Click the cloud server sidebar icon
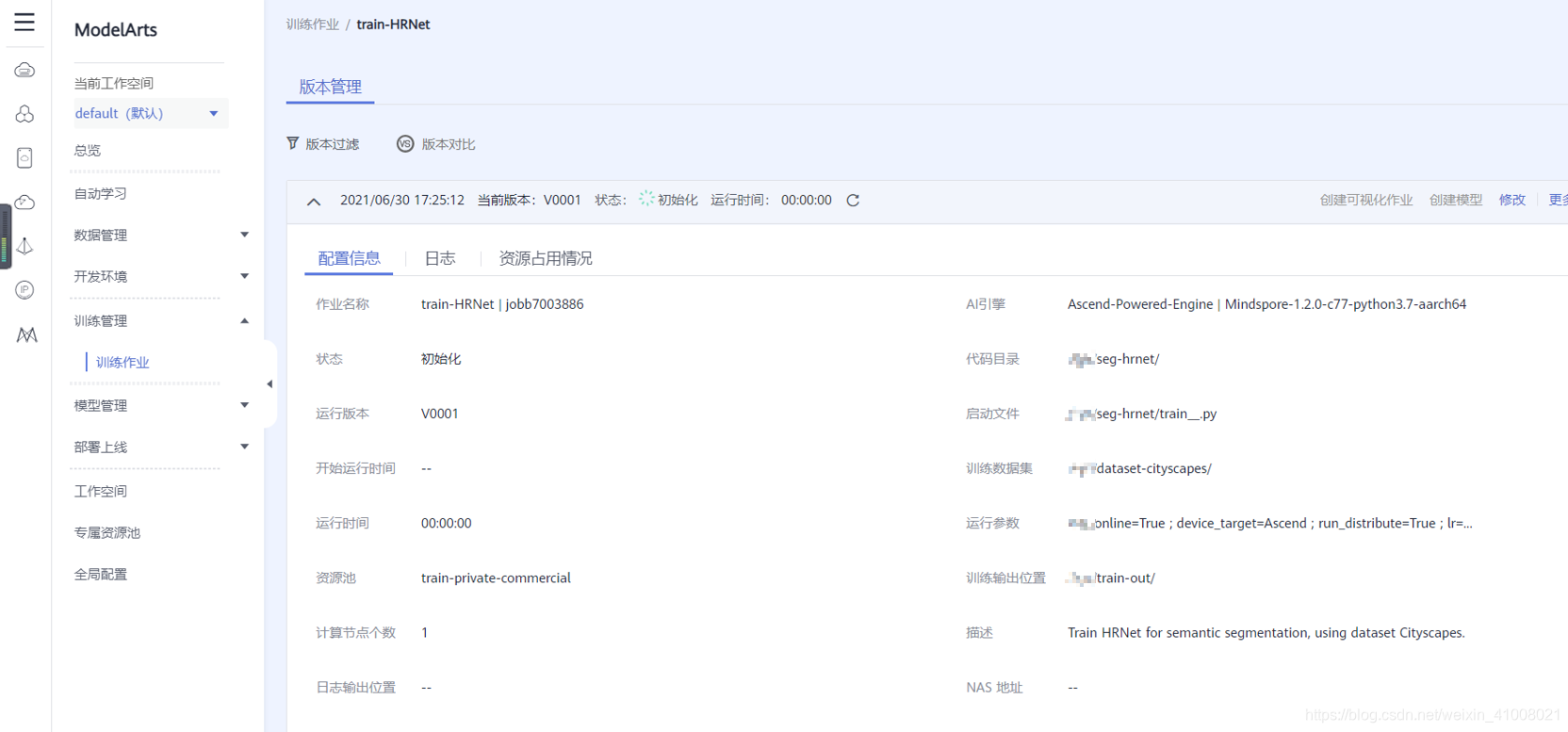Image resolution: width=1568 pixels, height=732 pixels. (x=25, y=71)
